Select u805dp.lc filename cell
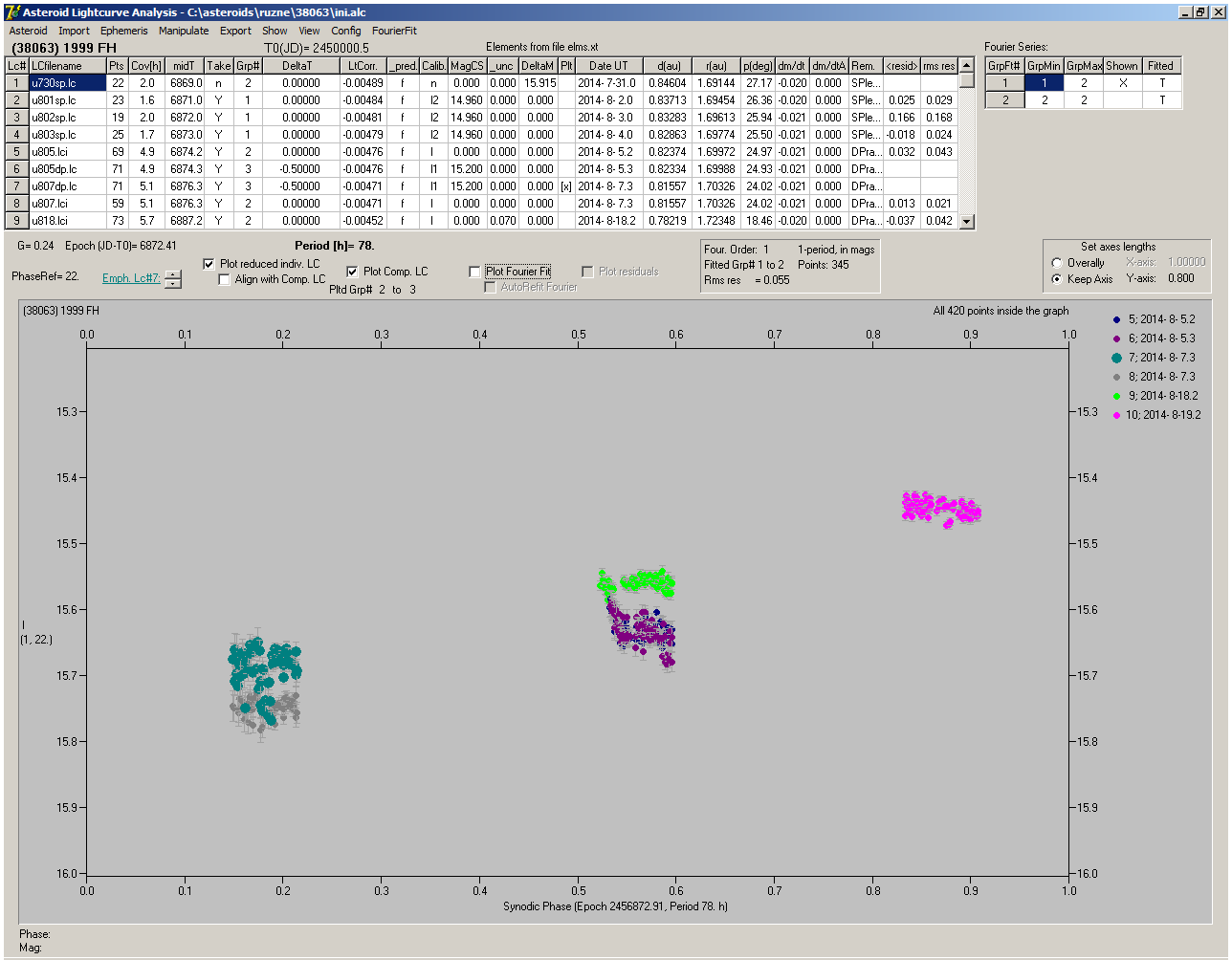The image size is (1232, 960). tap(67, 169)
